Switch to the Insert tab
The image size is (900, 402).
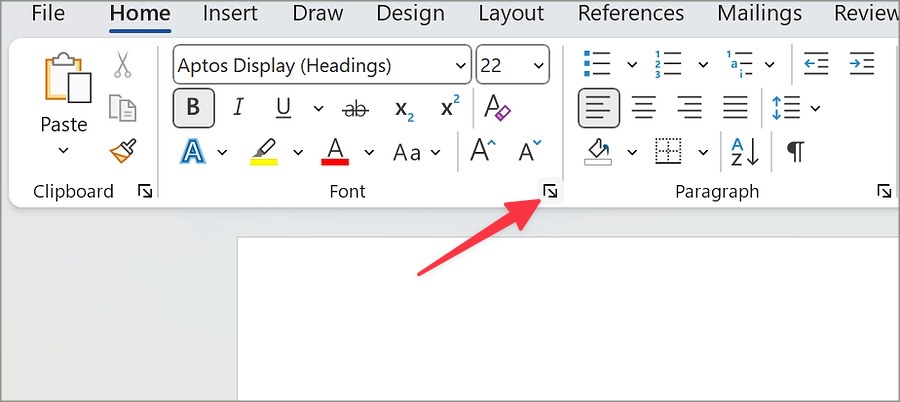(231, 14)
